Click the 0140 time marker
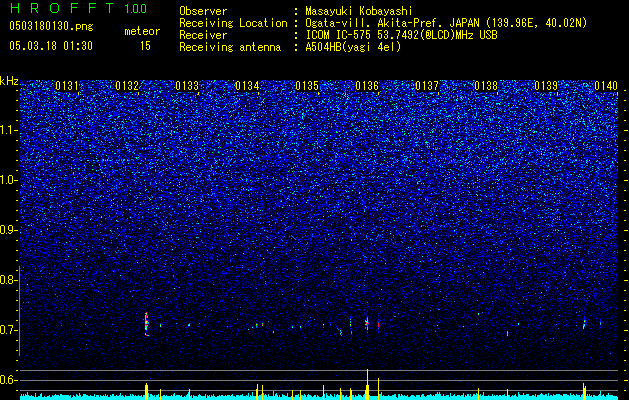The width and height of the screenshot is (629, 400). (x=606, y=86)
